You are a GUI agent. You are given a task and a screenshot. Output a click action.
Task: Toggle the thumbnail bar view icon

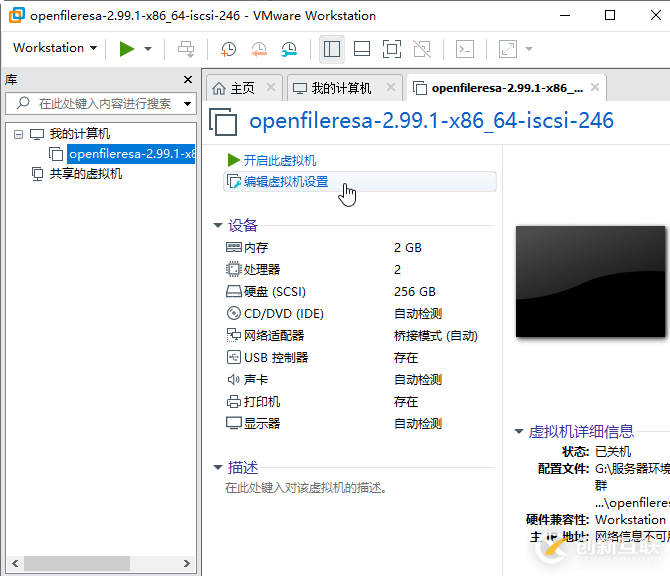pos(362,48)
